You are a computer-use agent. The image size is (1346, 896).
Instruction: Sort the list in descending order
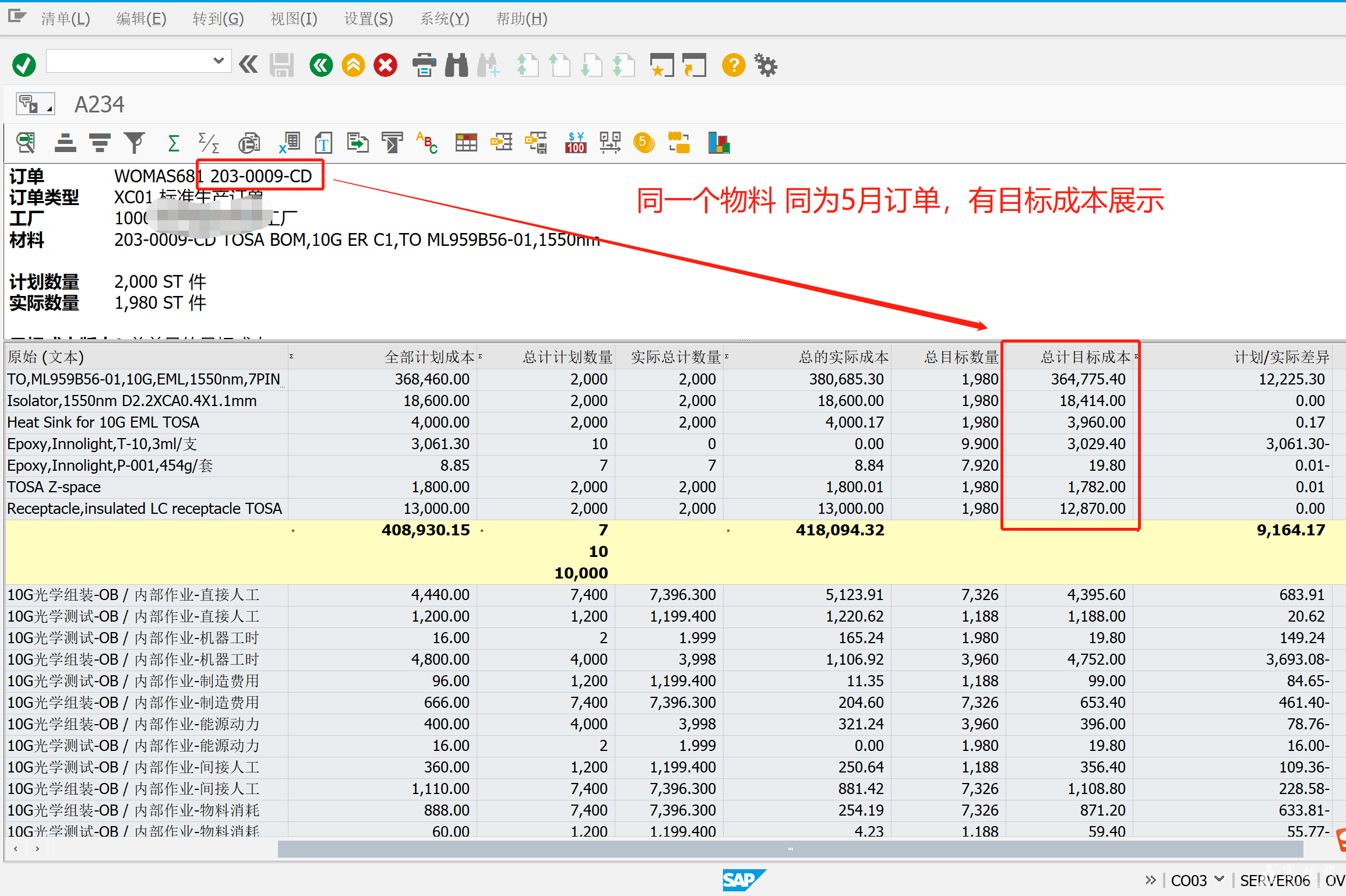[x=100, y=143]
